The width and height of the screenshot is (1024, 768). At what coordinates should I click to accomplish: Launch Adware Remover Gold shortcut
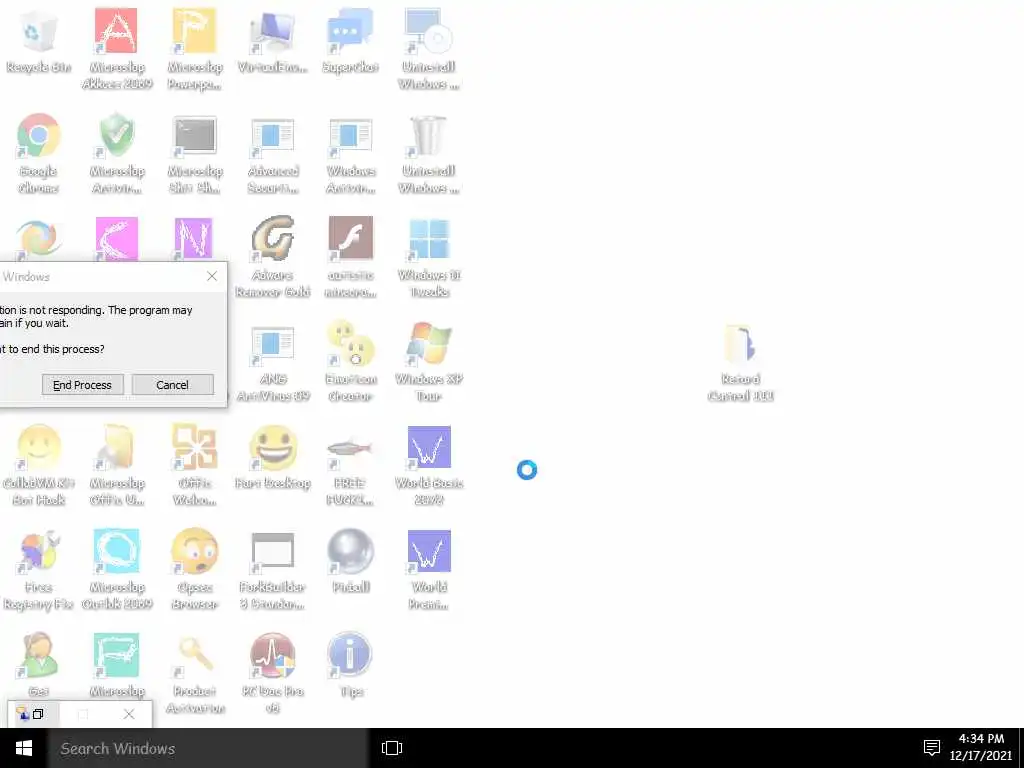(272, 256)
